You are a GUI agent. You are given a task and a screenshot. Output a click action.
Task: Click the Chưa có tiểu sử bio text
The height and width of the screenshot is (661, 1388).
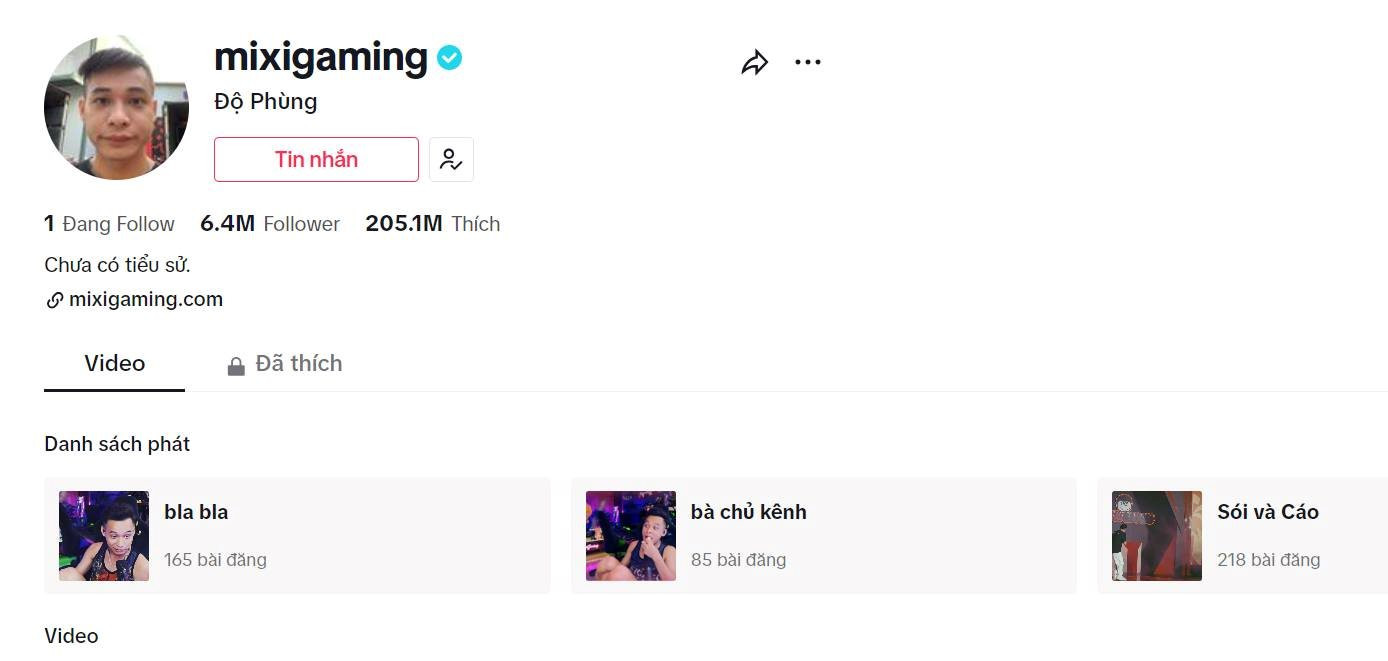[x=115, y=263]
